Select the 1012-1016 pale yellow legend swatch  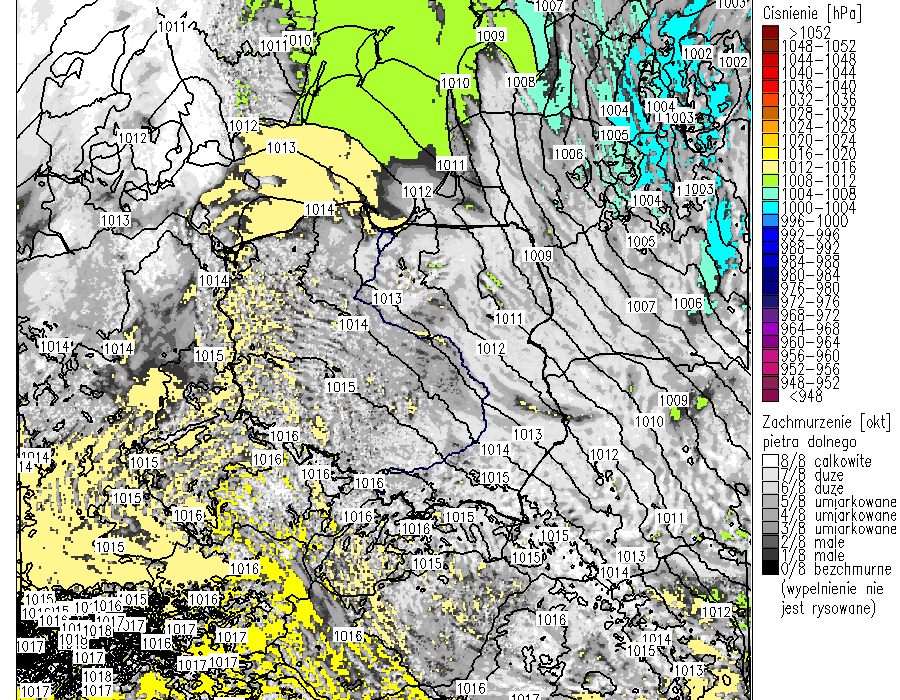coord(770,167)
